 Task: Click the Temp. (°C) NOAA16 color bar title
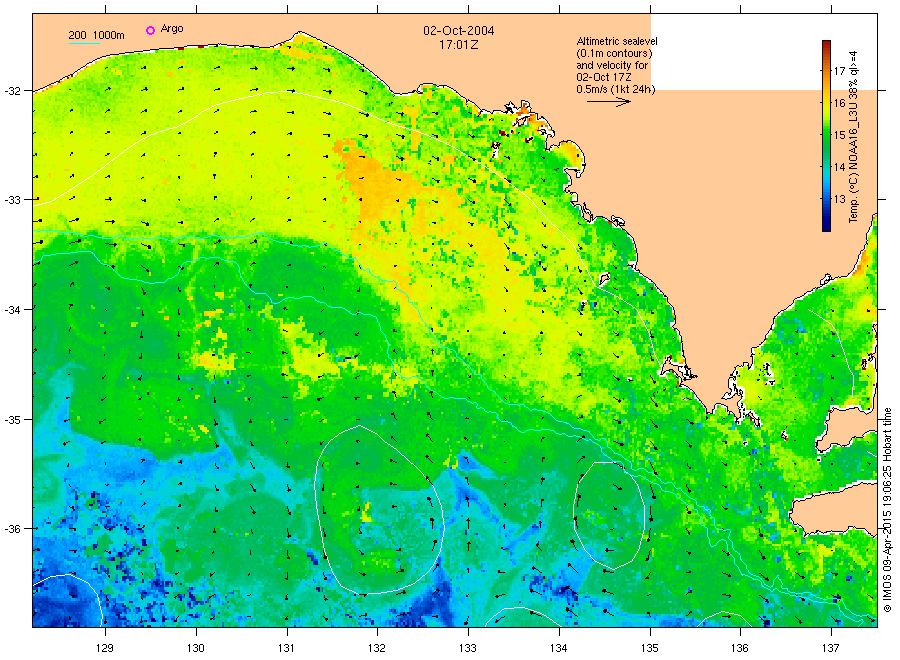(x=854, y=137)
